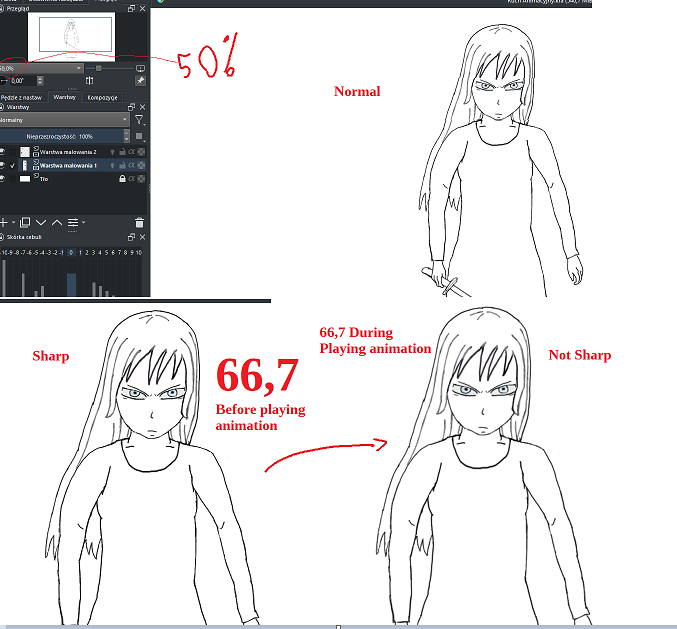Close the Skórka cebuli docker
The height and width of the screenshot is (629, 677).
click(x=142, y=237)
